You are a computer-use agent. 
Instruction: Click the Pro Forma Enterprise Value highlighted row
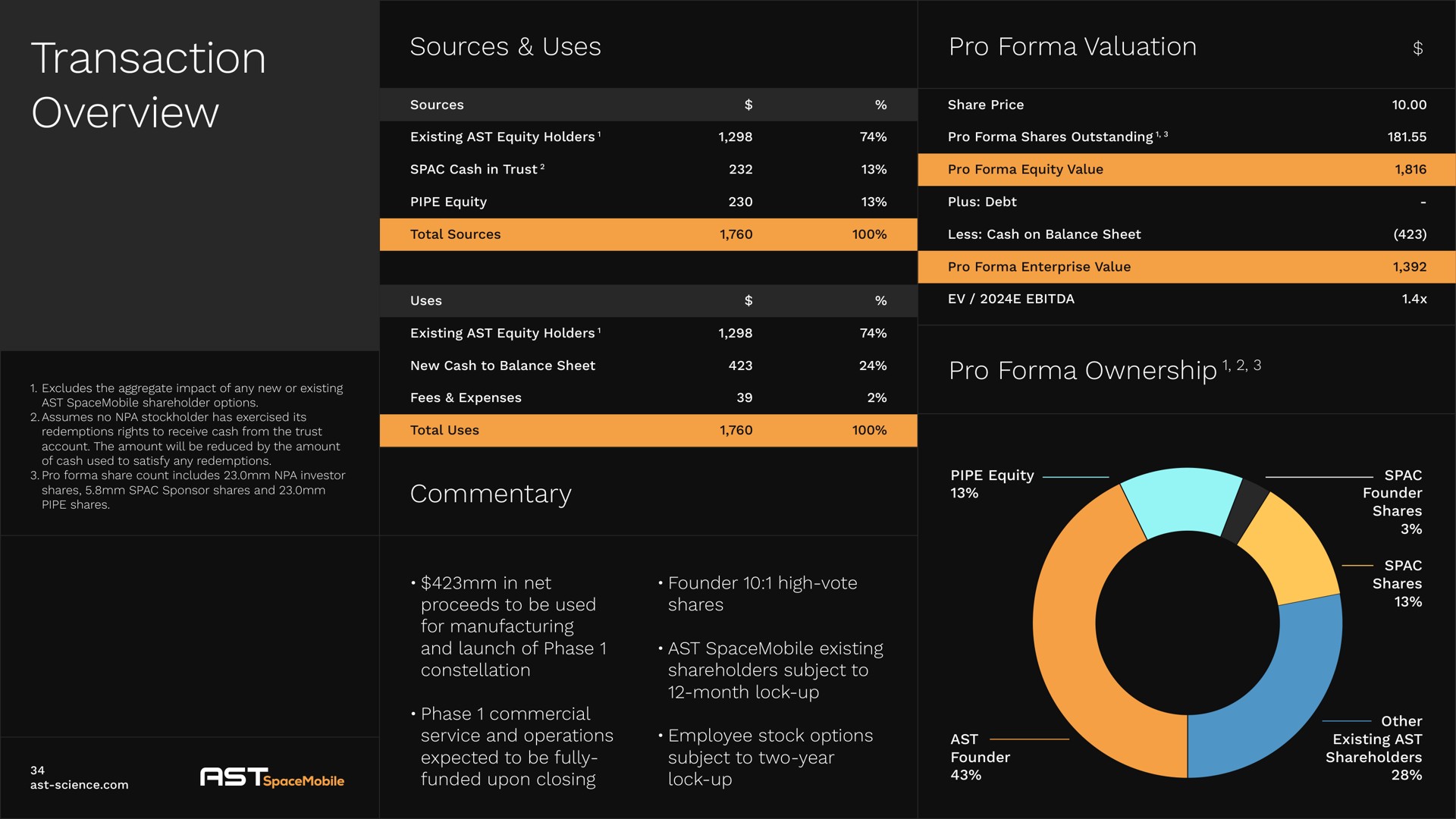click(x=1190, y=266)
